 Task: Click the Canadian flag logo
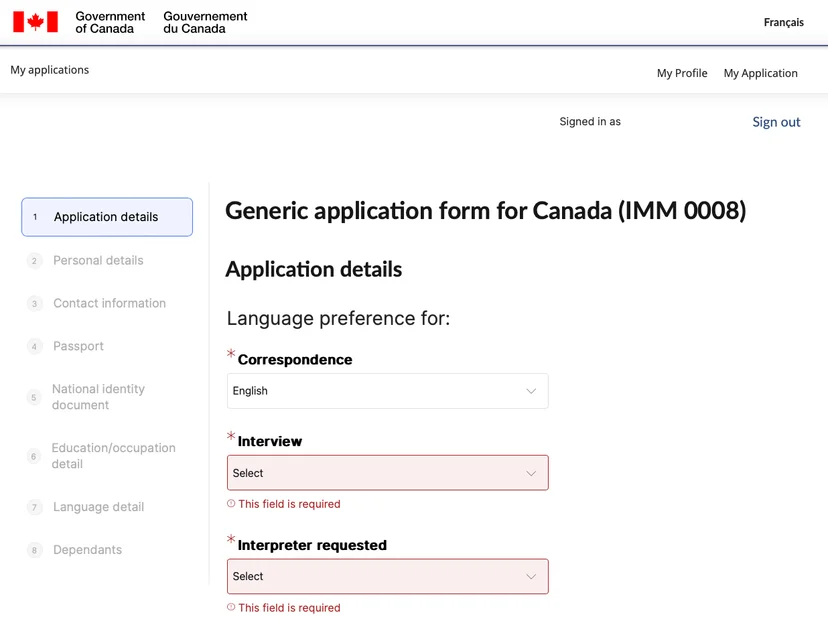tap(35, 22)
